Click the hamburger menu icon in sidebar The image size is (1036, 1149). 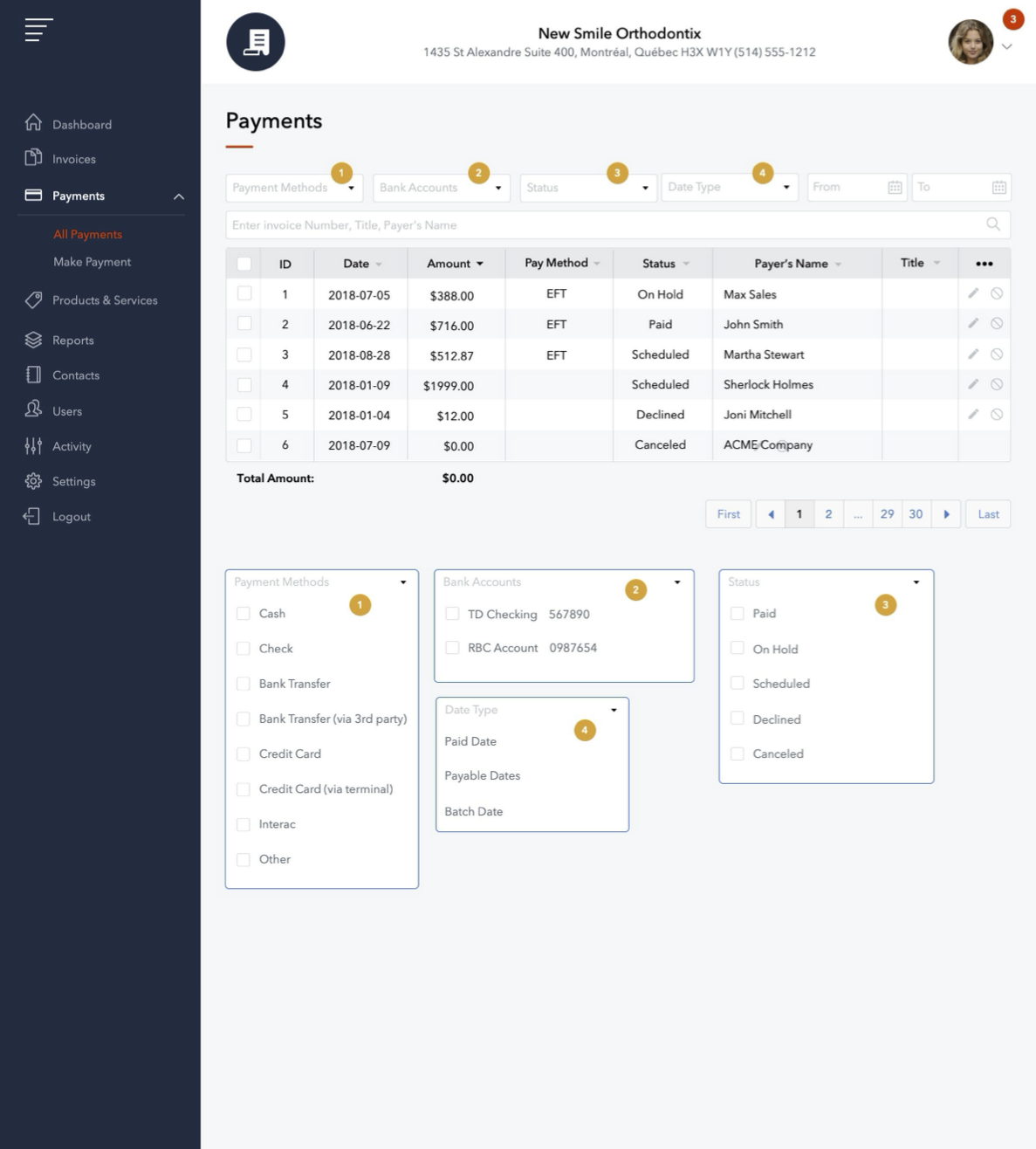point(38,30)
